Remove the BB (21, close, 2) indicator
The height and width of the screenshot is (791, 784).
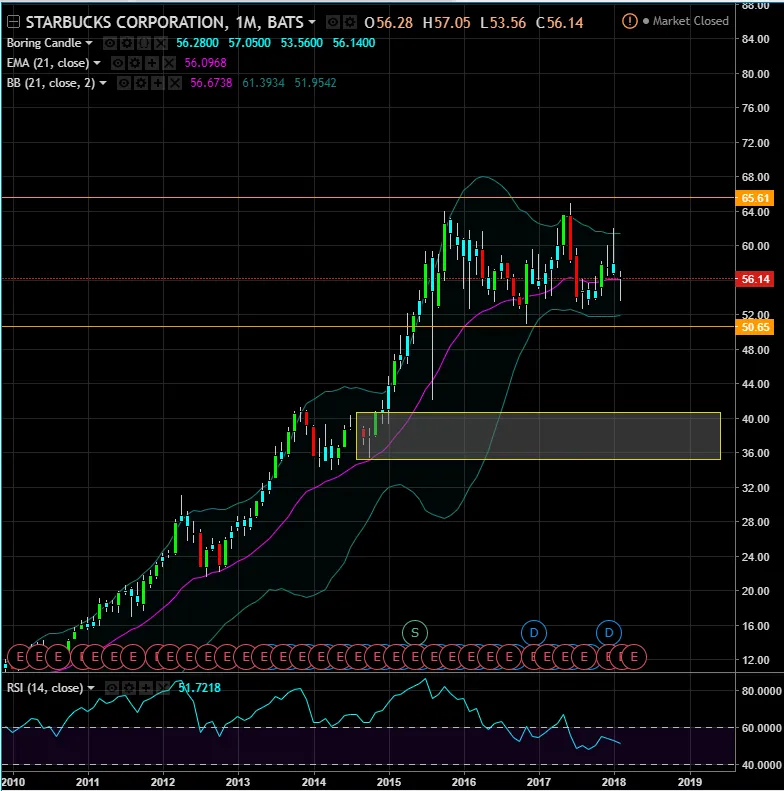pos(175,83)
